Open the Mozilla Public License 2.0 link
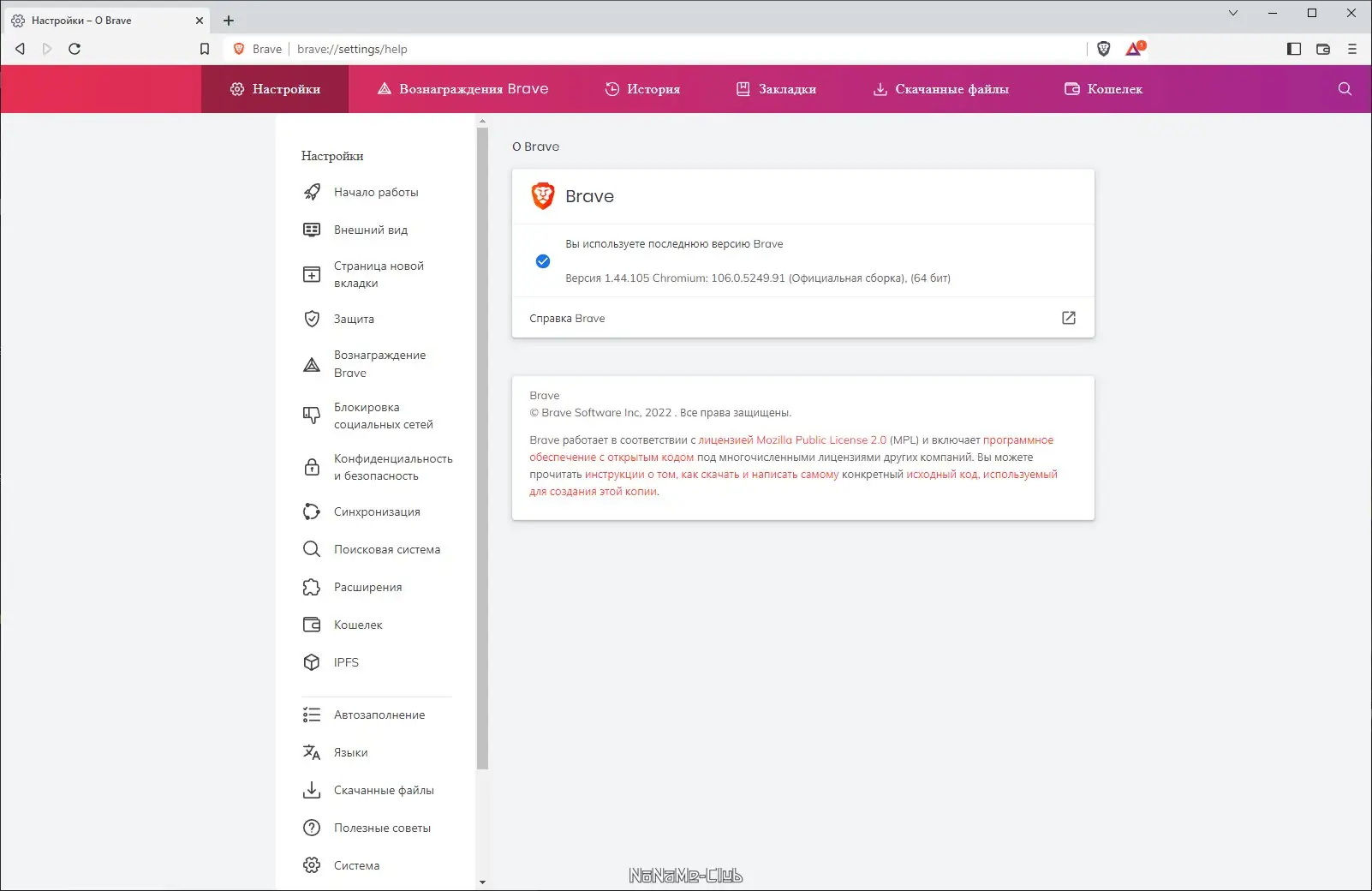1372x891 pixels. pos(792,440)
